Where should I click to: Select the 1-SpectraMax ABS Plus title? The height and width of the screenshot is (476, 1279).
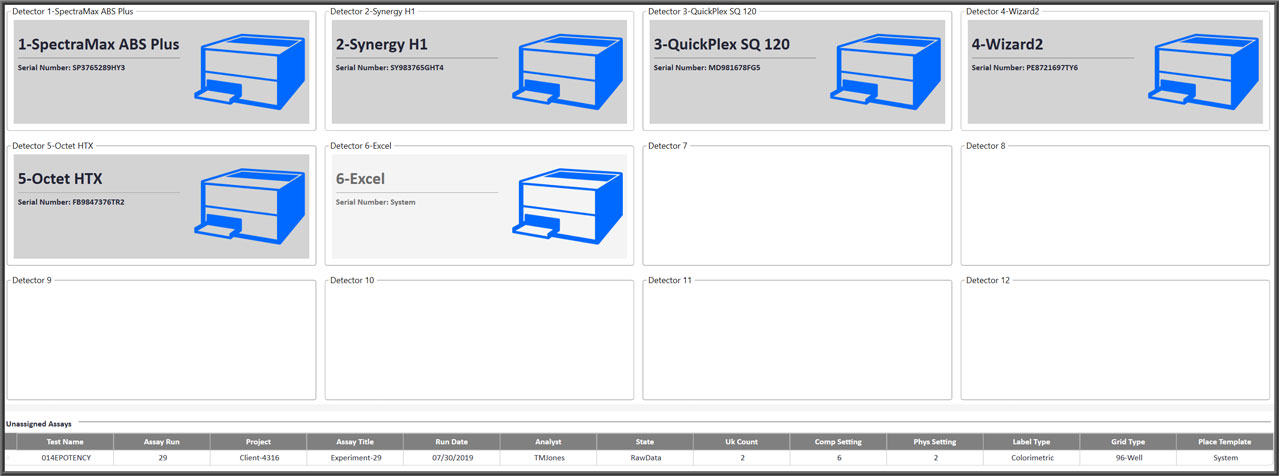coord(98,45)
